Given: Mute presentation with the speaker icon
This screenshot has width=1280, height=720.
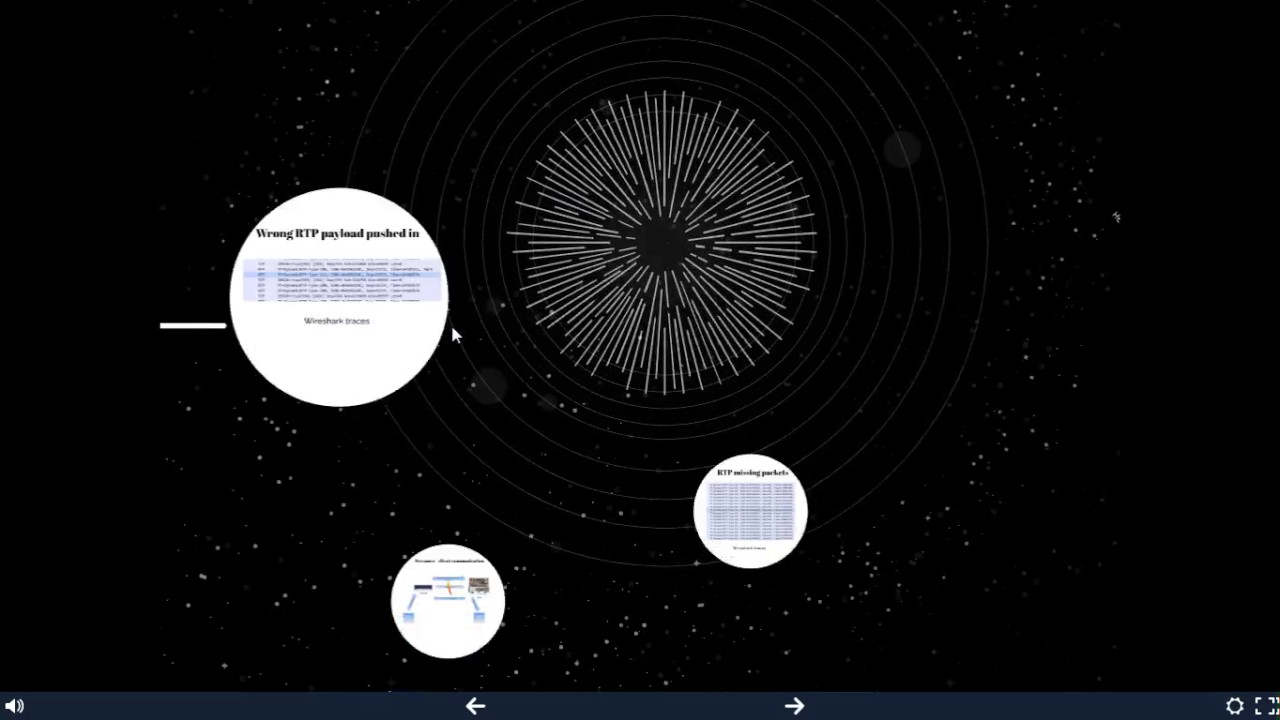Looking at the screenshot, I should [x=14, y=706].
